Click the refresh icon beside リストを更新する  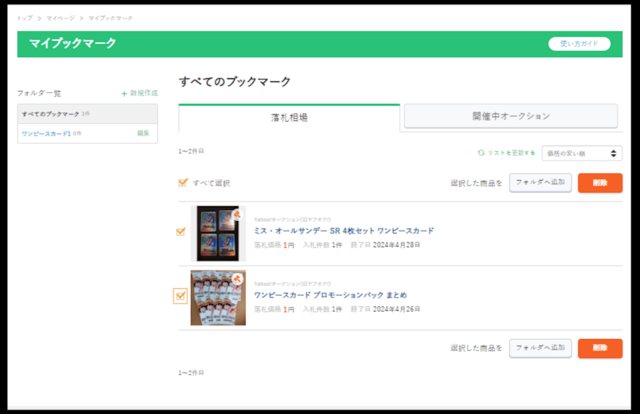481,153
